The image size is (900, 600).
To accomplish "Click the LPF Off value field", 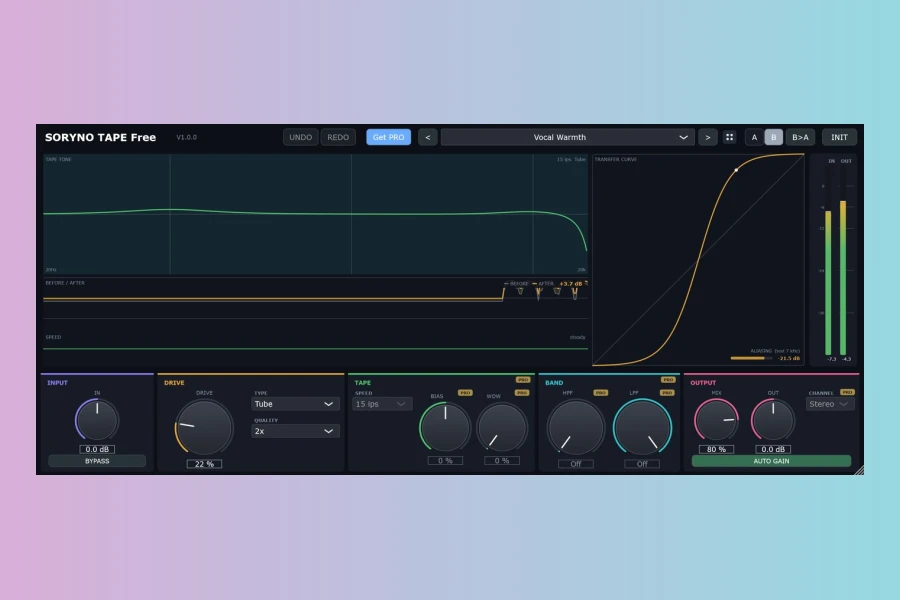I will [642, 463].
